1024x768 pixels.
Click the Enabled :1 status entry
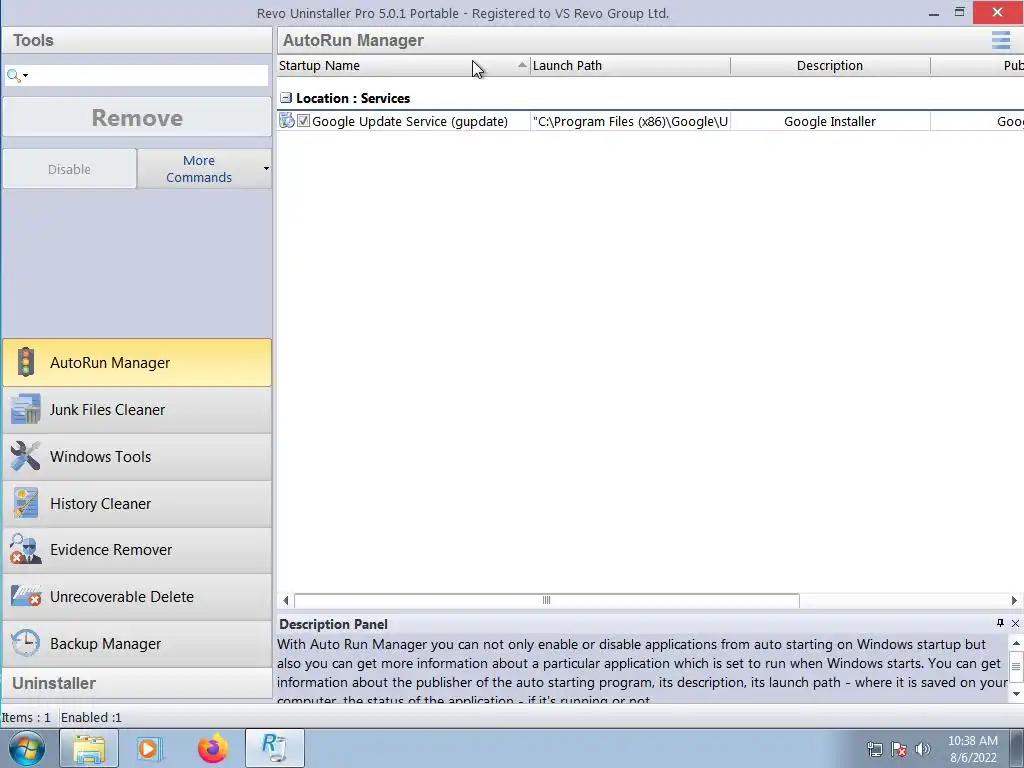(x=91, y=717)
